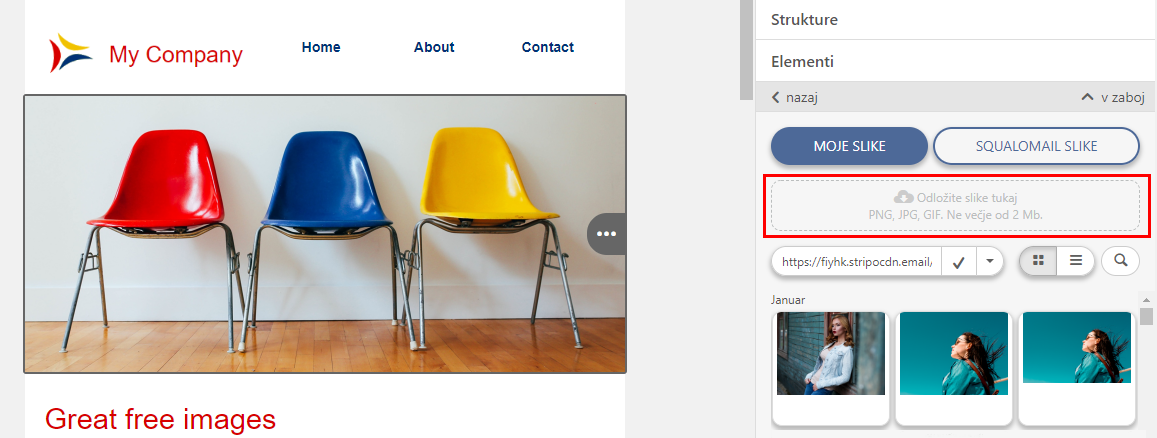Click the About navigation link
This screenshot has height=438, width=1157.
[x=434, y=47]
